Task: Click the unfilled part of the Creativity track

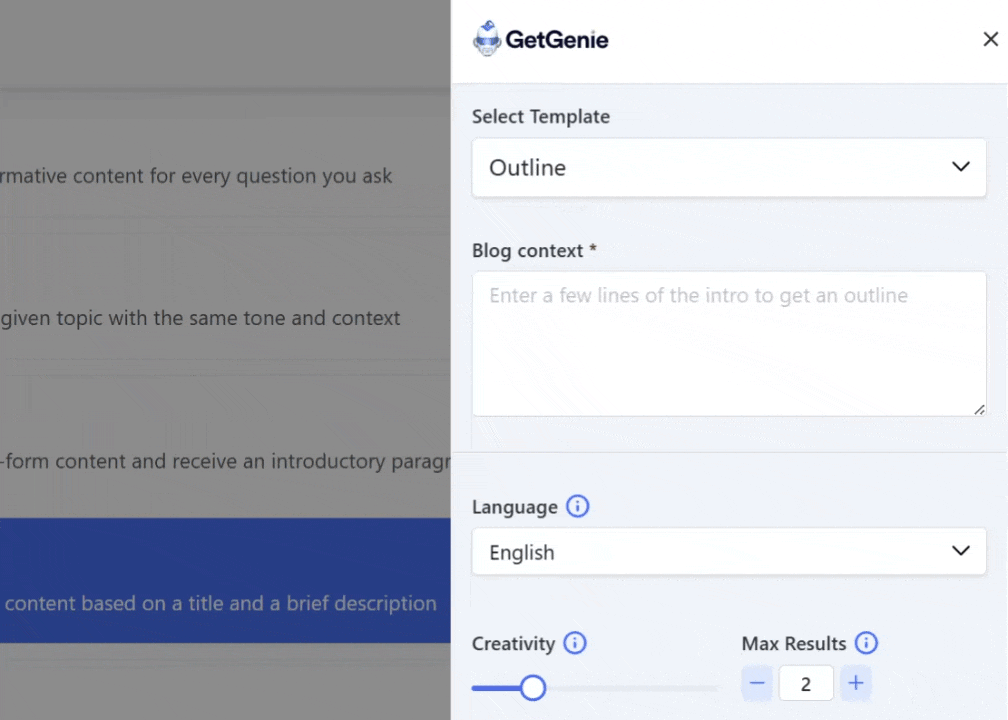Action: (x=640, y=688)
